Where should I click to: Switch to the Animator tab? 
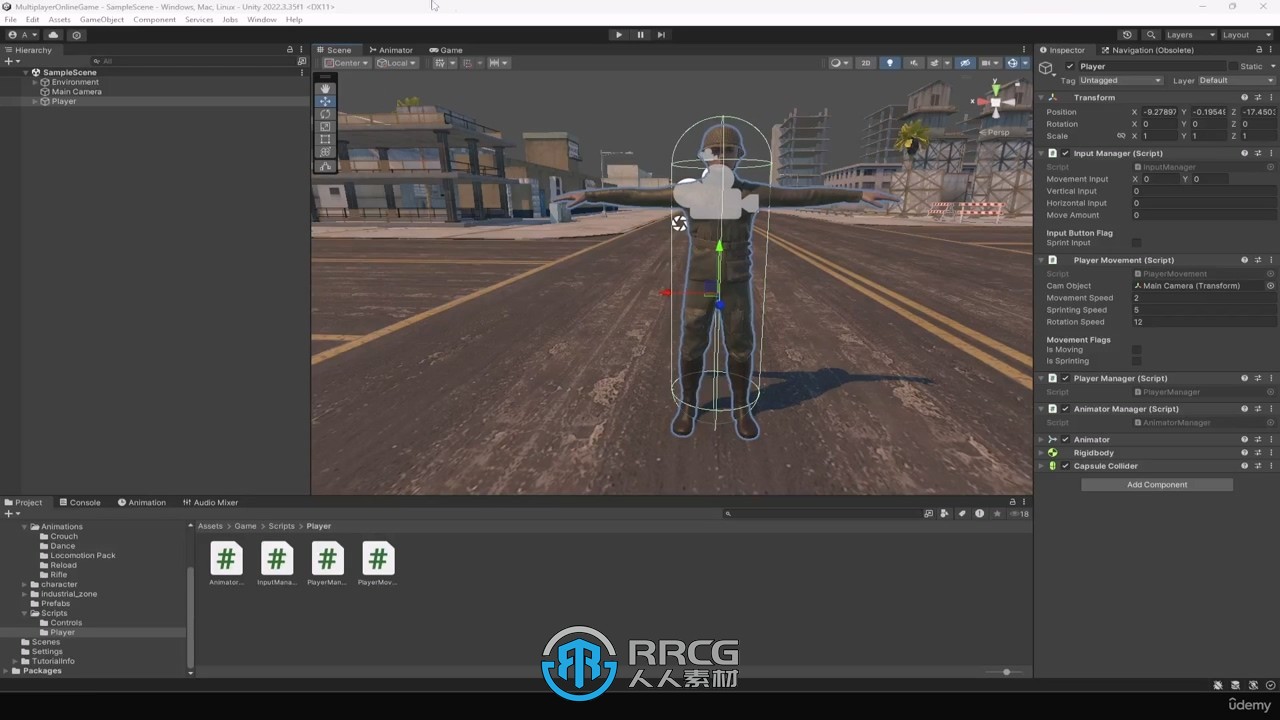pos(390,50)
